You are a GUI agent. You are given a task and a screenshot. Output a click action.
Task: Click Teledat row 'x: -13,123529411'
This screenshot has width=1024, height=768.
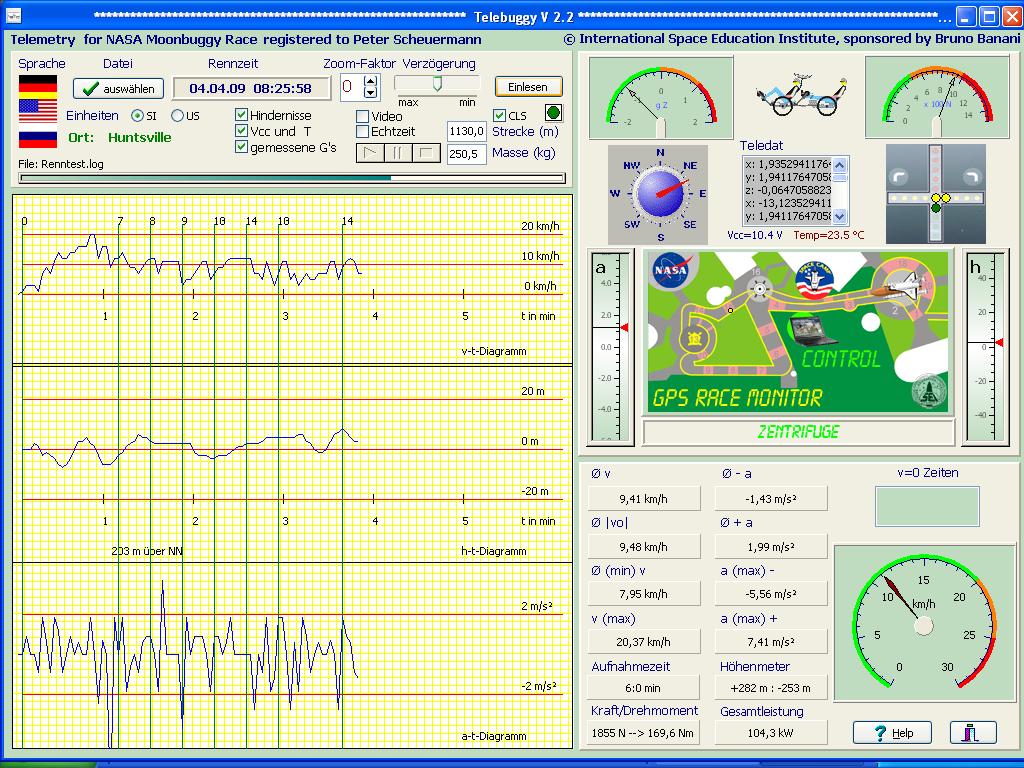pyautogui.click(x=788, y=202)
